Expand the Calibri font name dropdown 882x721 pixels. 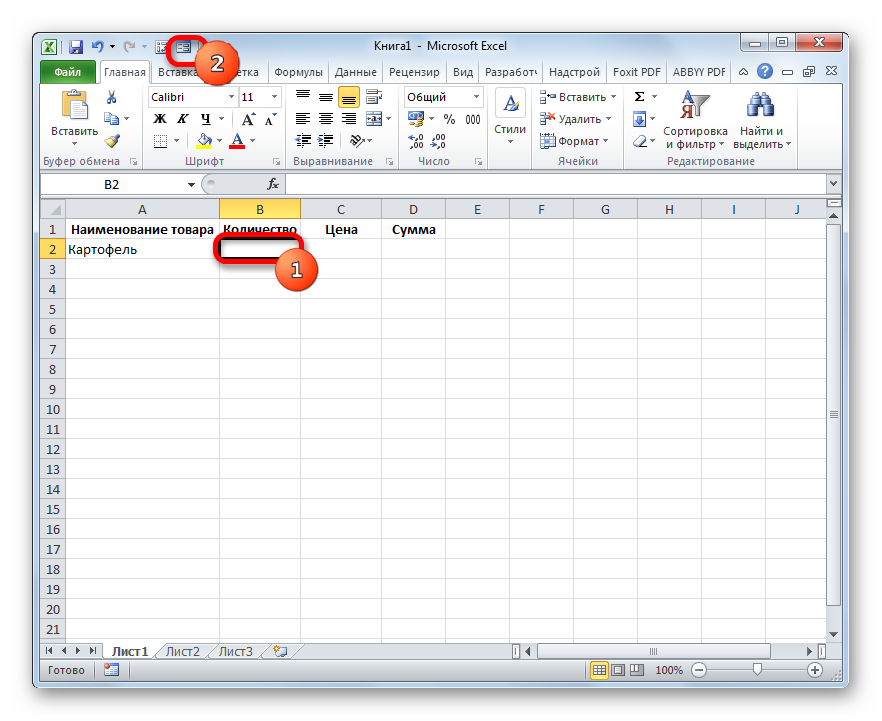(231, 97)
